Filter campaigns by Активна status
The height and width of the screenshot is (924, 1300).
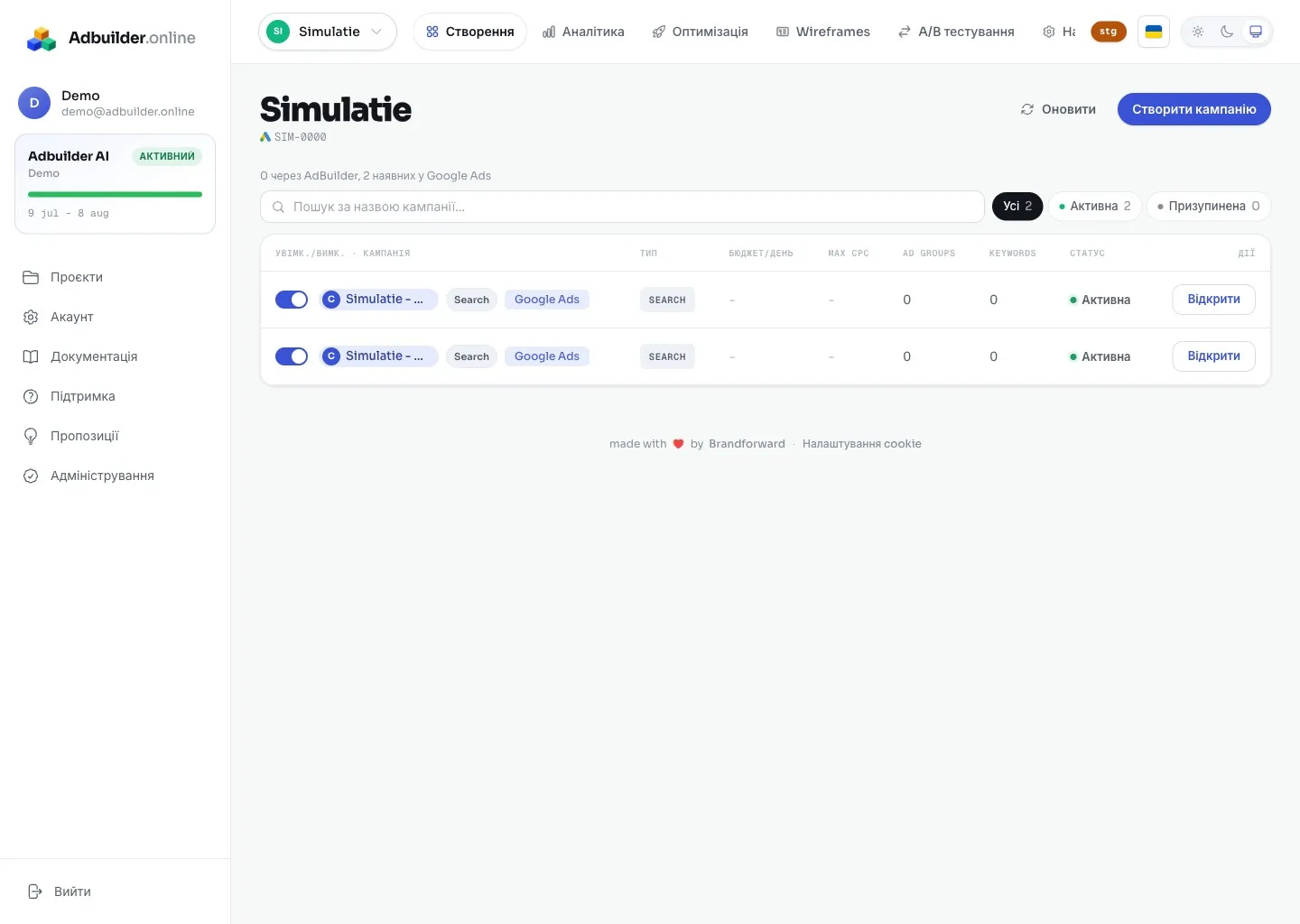(1095, 206)
